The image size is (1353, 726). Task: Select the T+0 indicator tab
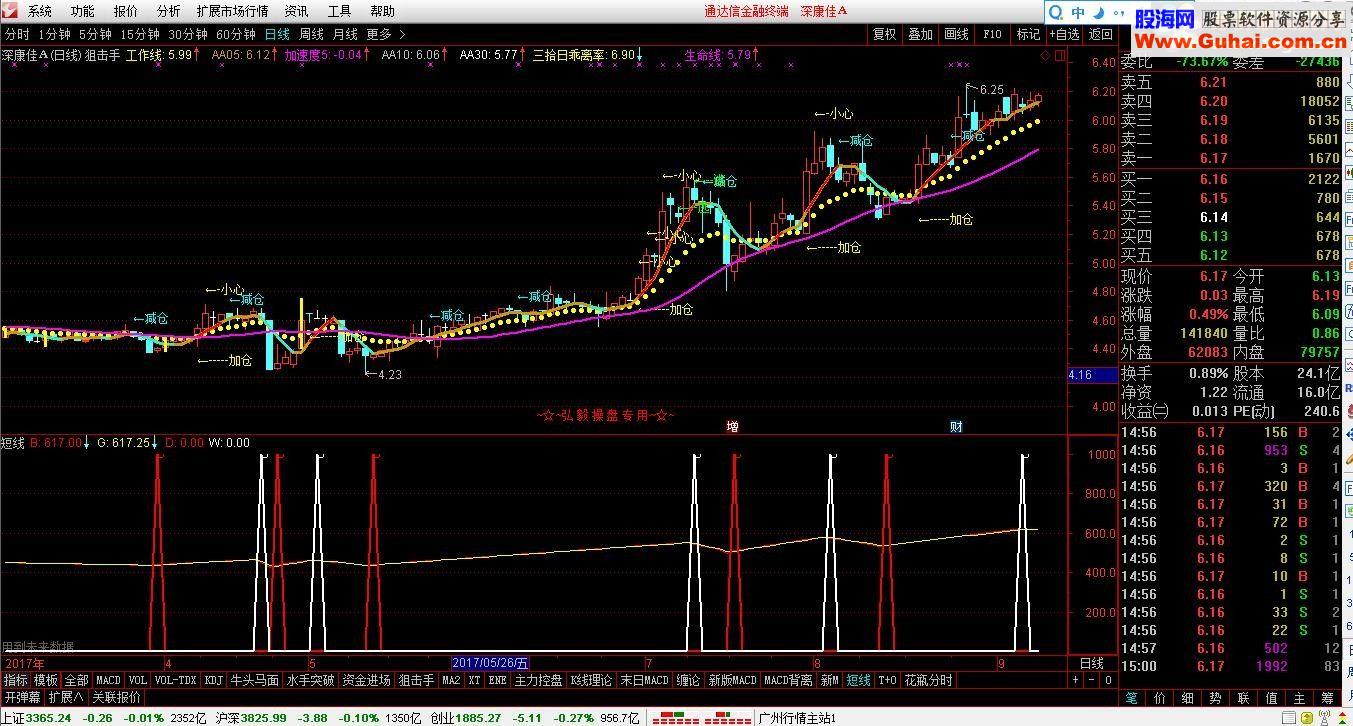click(887, 680)
